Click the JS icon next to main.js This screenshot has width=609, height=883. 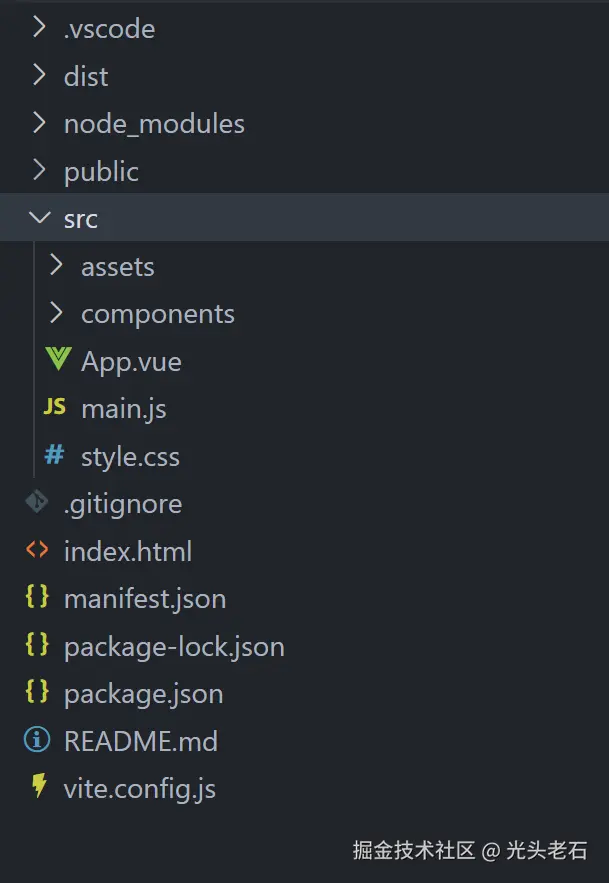pyautogui.click(x=56, y=408)
